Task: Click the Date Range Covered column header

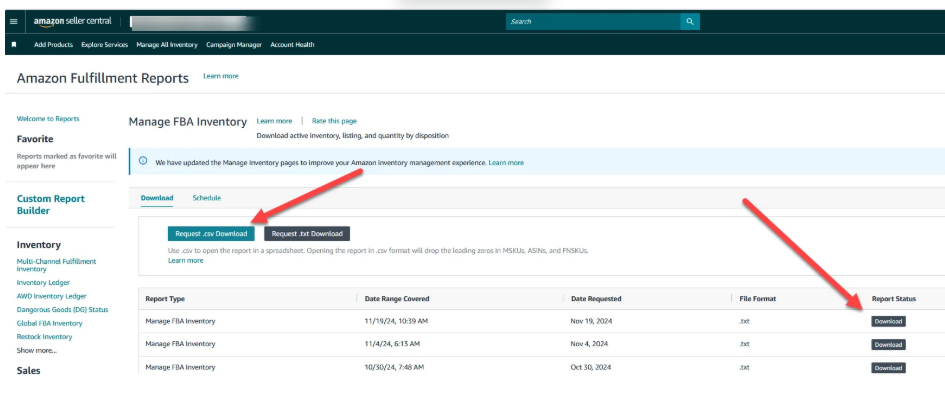Action: coord(397,299)
